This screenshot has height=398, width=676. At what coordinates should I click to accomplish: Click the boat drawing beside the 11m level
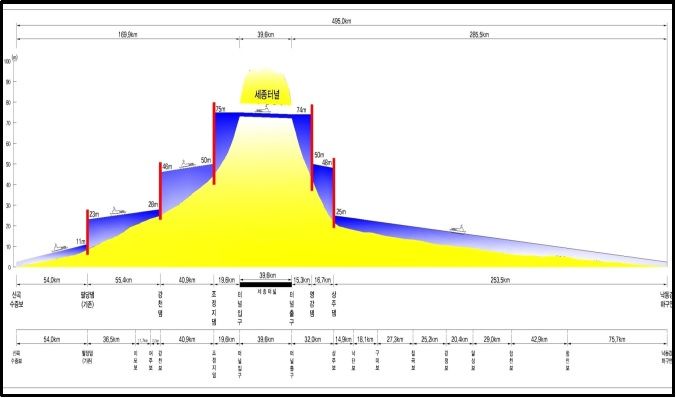click(60, 248)
